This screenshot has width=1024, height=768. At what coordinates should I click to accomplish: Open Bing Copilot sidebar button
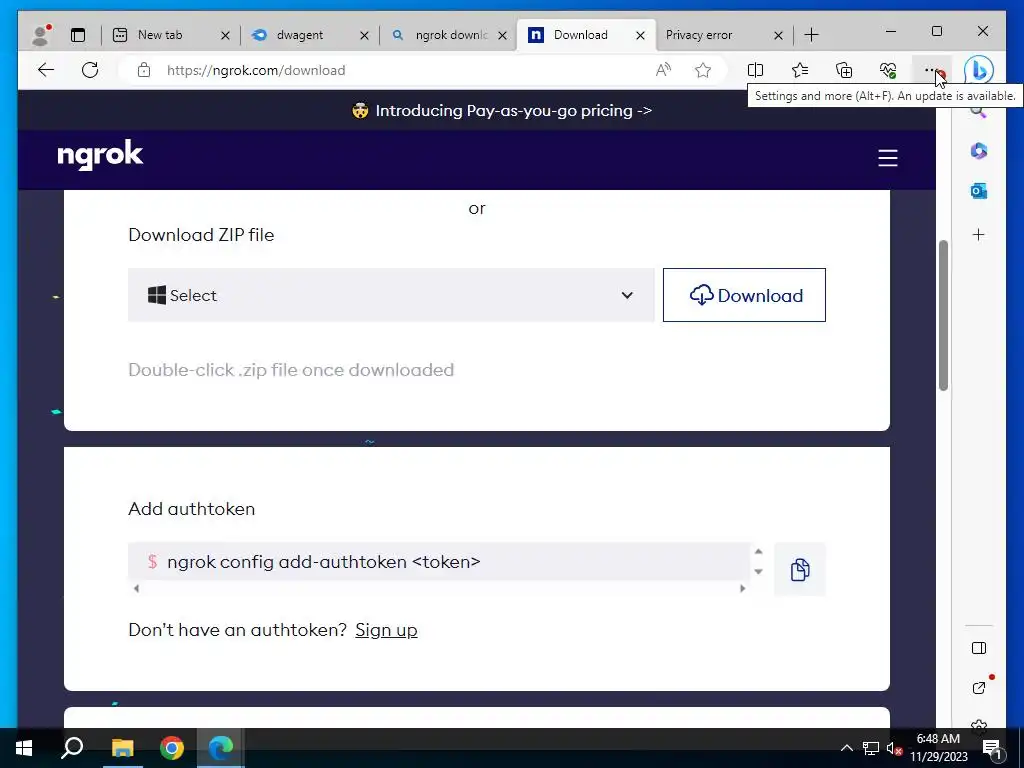point(978,70)
